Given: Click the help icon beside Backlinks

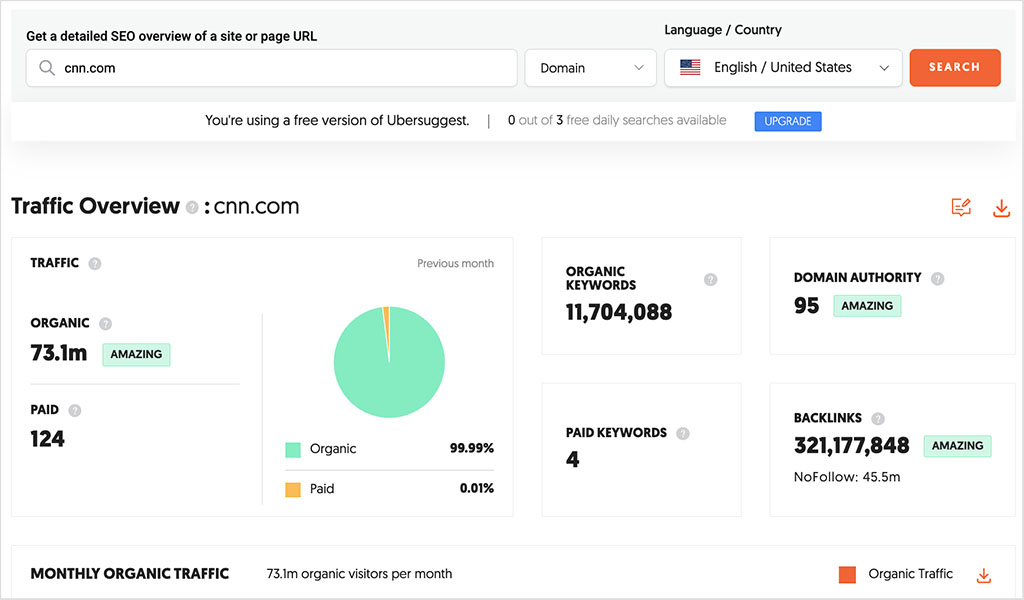Looking at the screenshot, I should pos(878,417).
